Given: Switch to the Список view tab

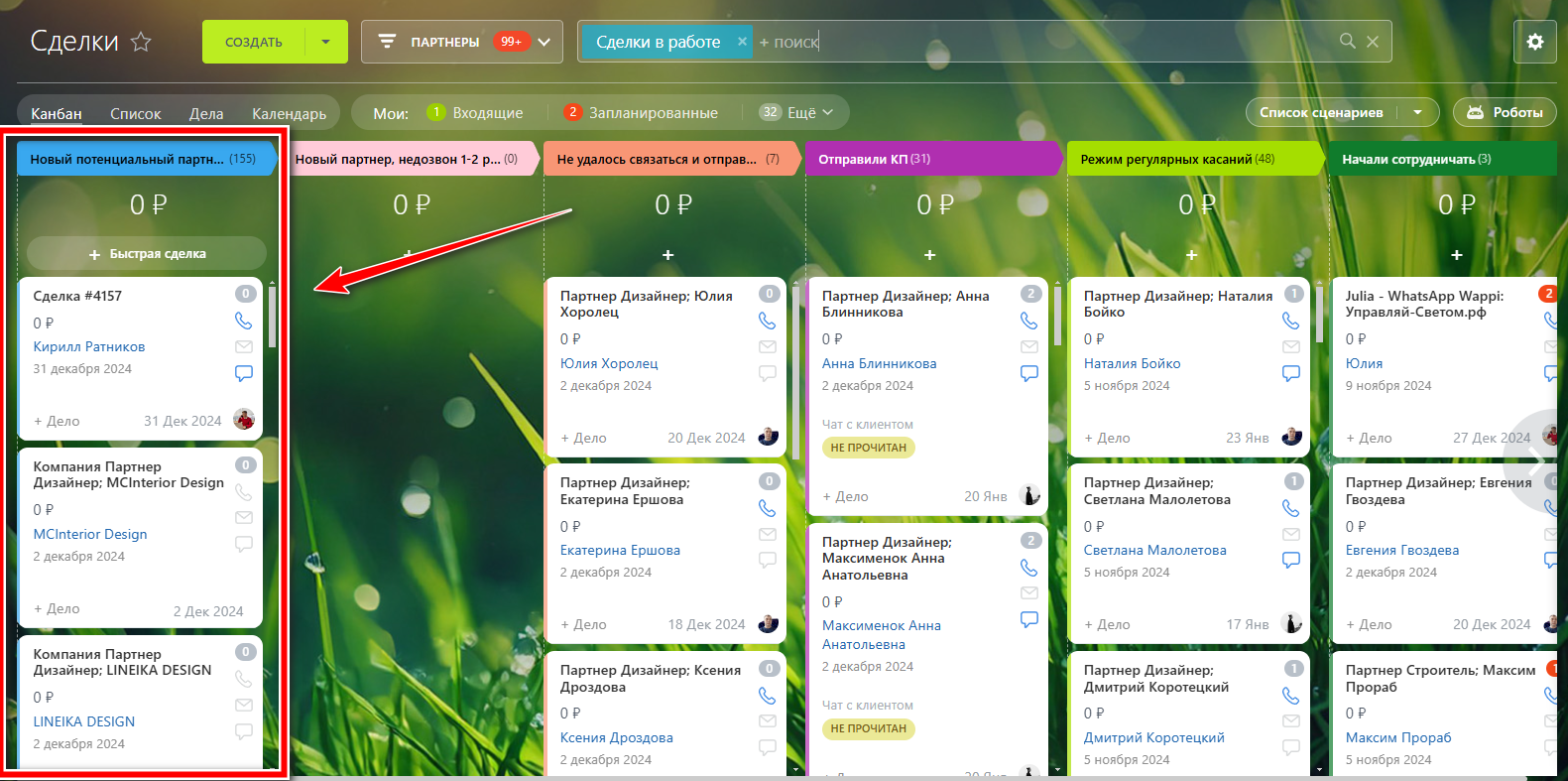Looking at the screenshot, I should click(135, 113).
